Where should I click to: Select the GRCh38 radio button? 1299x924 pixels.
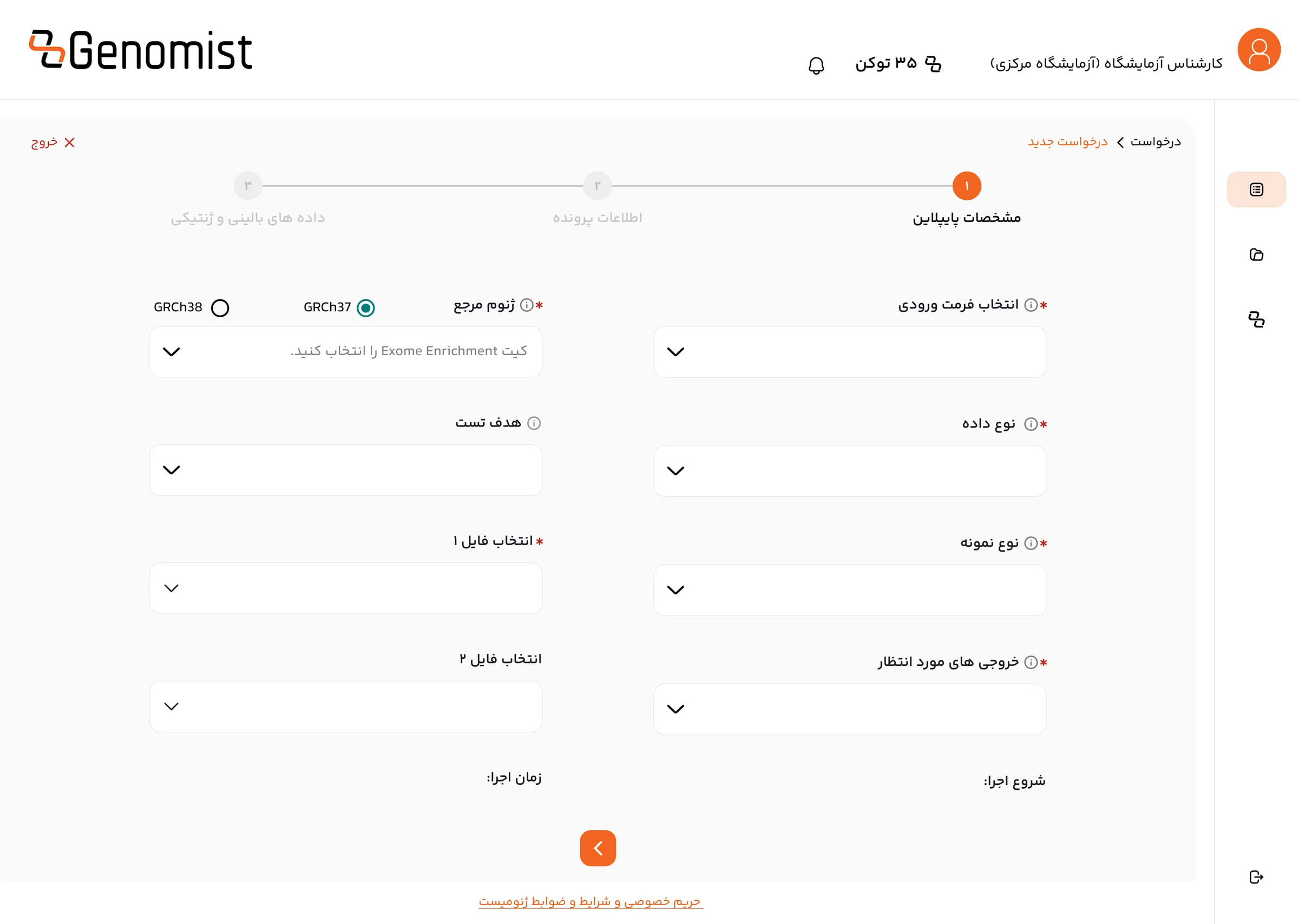pos(220,308)
